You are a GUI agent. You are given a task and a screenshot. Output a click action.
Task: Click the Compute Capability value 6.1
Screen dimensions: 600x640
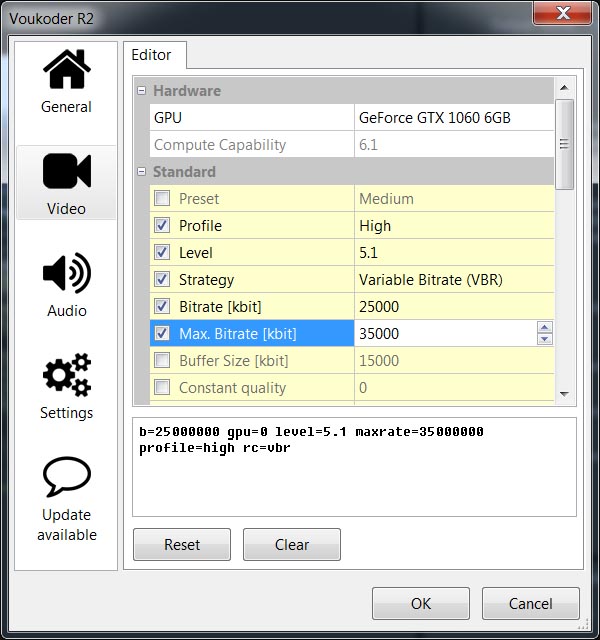454,144
